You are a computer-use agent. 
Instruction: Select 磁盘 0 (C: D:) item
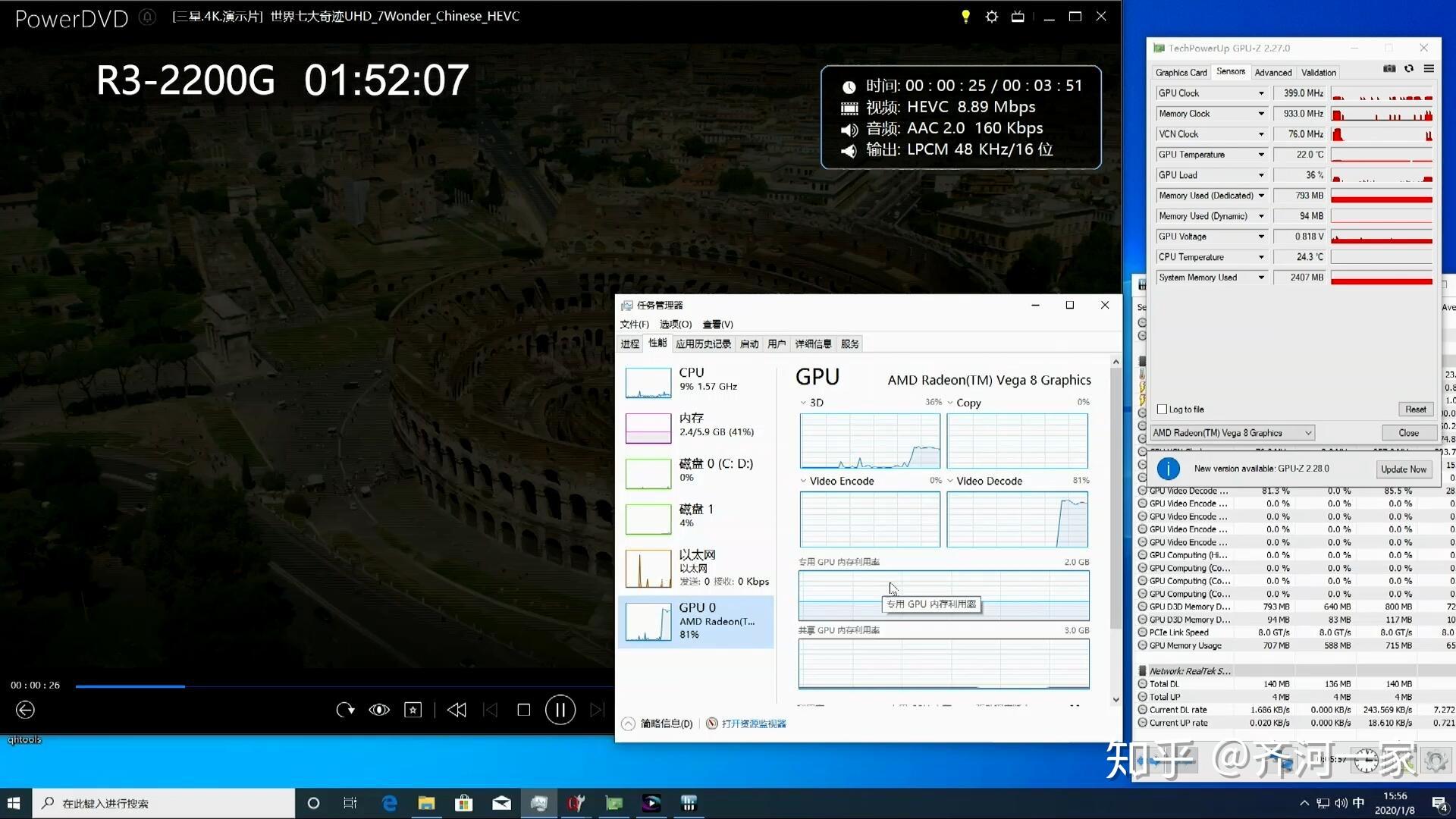(696, 473)
